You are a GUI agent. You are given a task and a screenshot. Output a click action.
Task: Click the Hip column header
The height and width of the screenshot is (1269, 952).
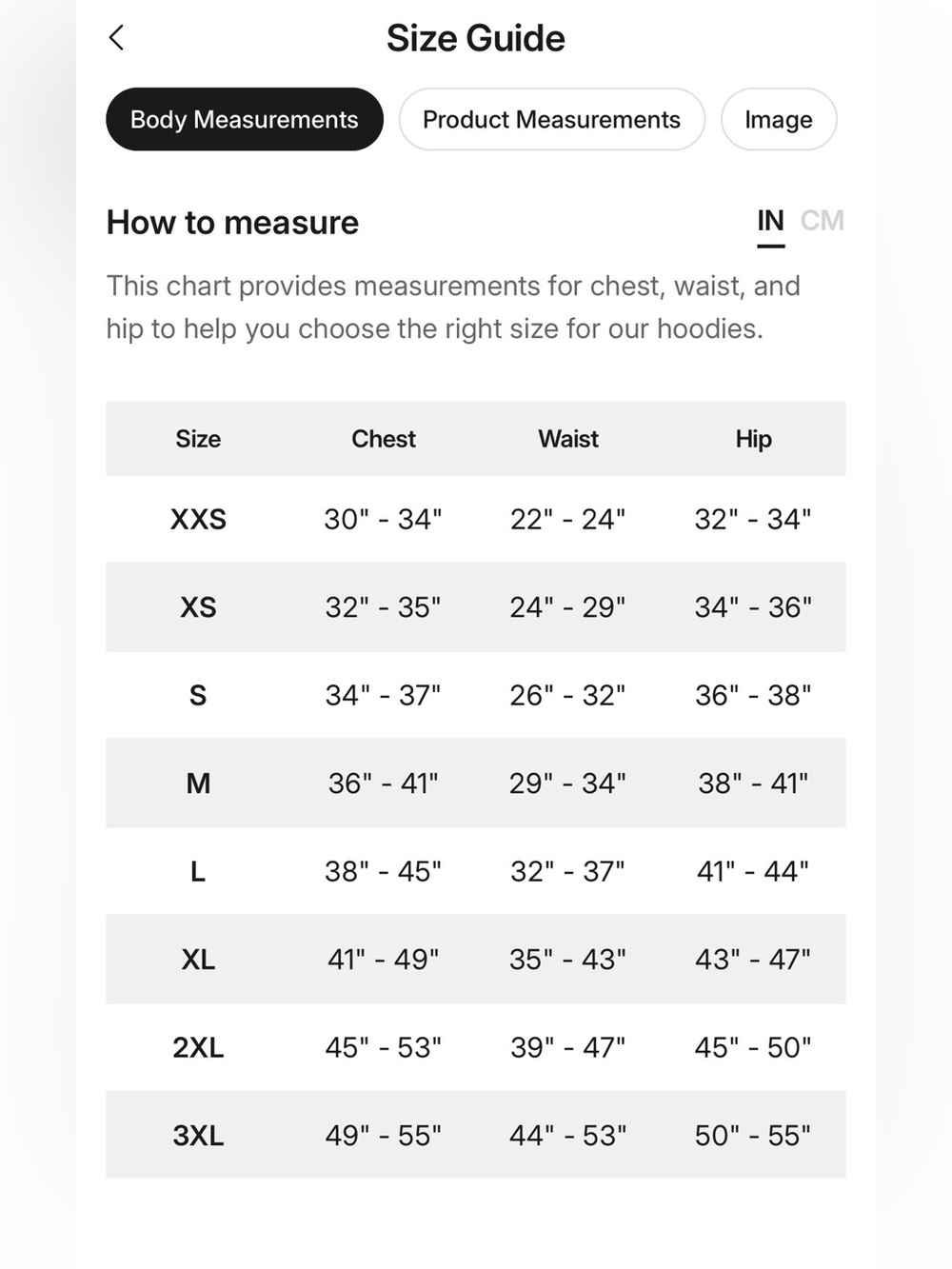point(753,439)
